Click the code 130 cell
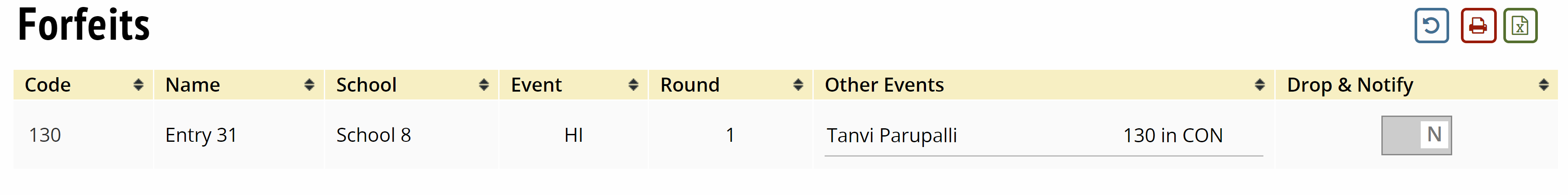This screenshot has height=195, width=1568. 45,135
